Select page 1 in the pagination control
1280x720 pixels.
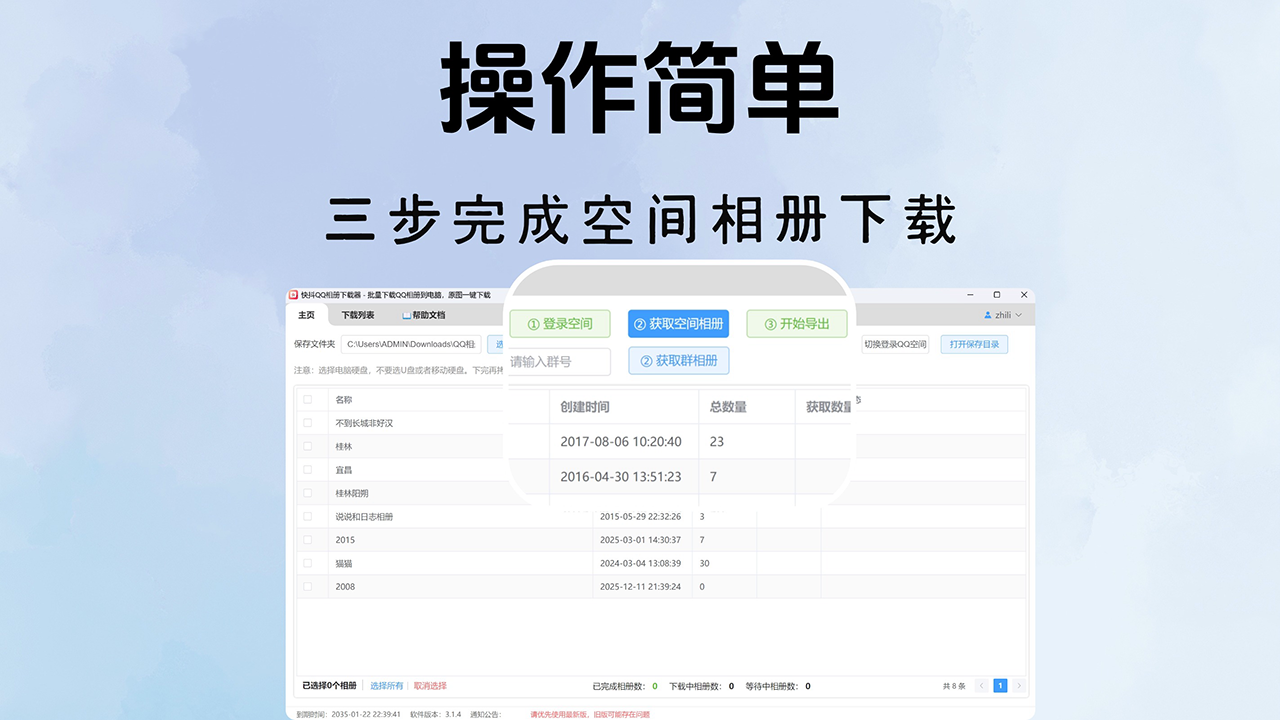[x=1001, y=686]
